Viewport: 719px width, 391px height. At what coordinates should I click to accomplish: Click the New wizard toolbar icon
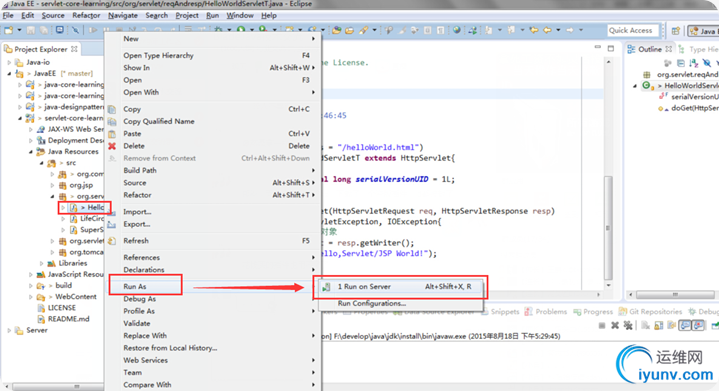pos(9,30)
